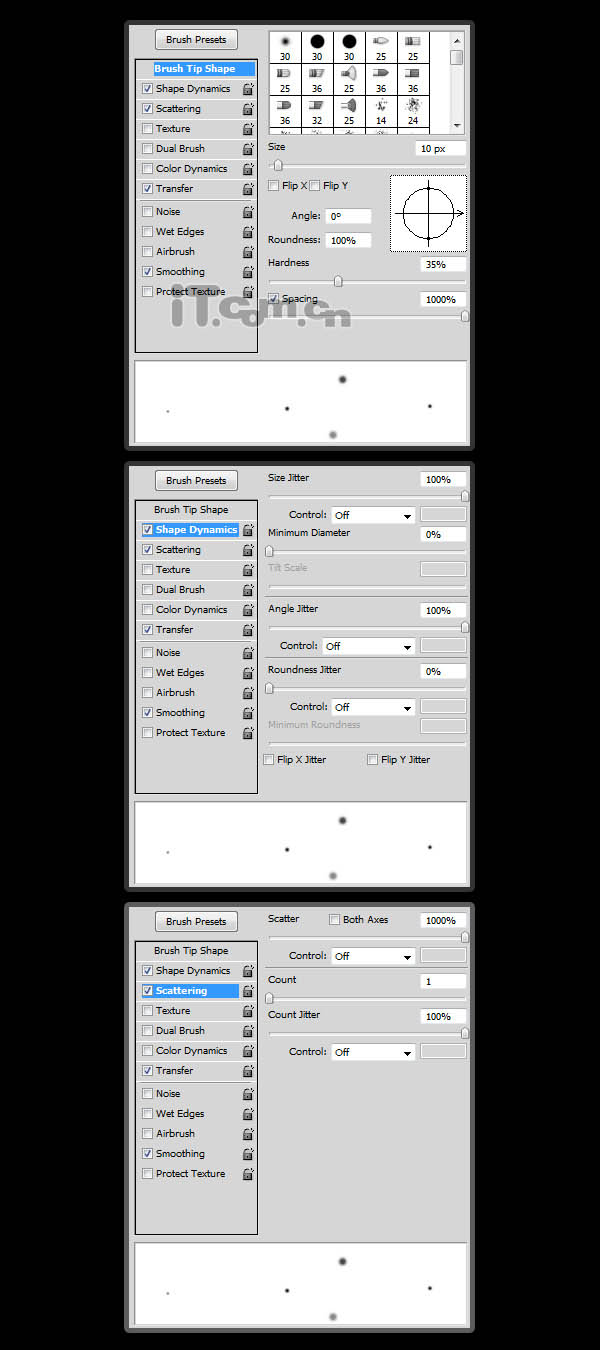Click Brush Presets button in Shape Dynamics panel
The height and width of the screenshot is (1350, 600).
196,481
